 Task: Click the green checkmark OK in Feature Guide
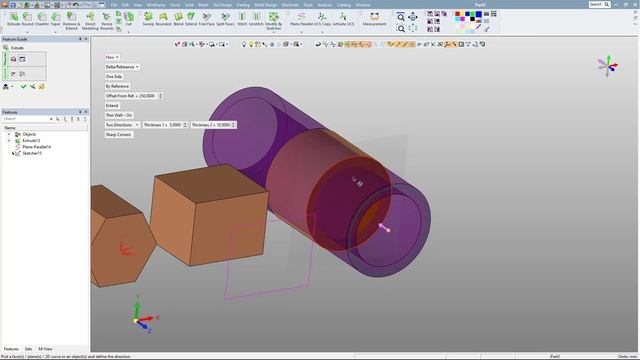click(23, 87)
